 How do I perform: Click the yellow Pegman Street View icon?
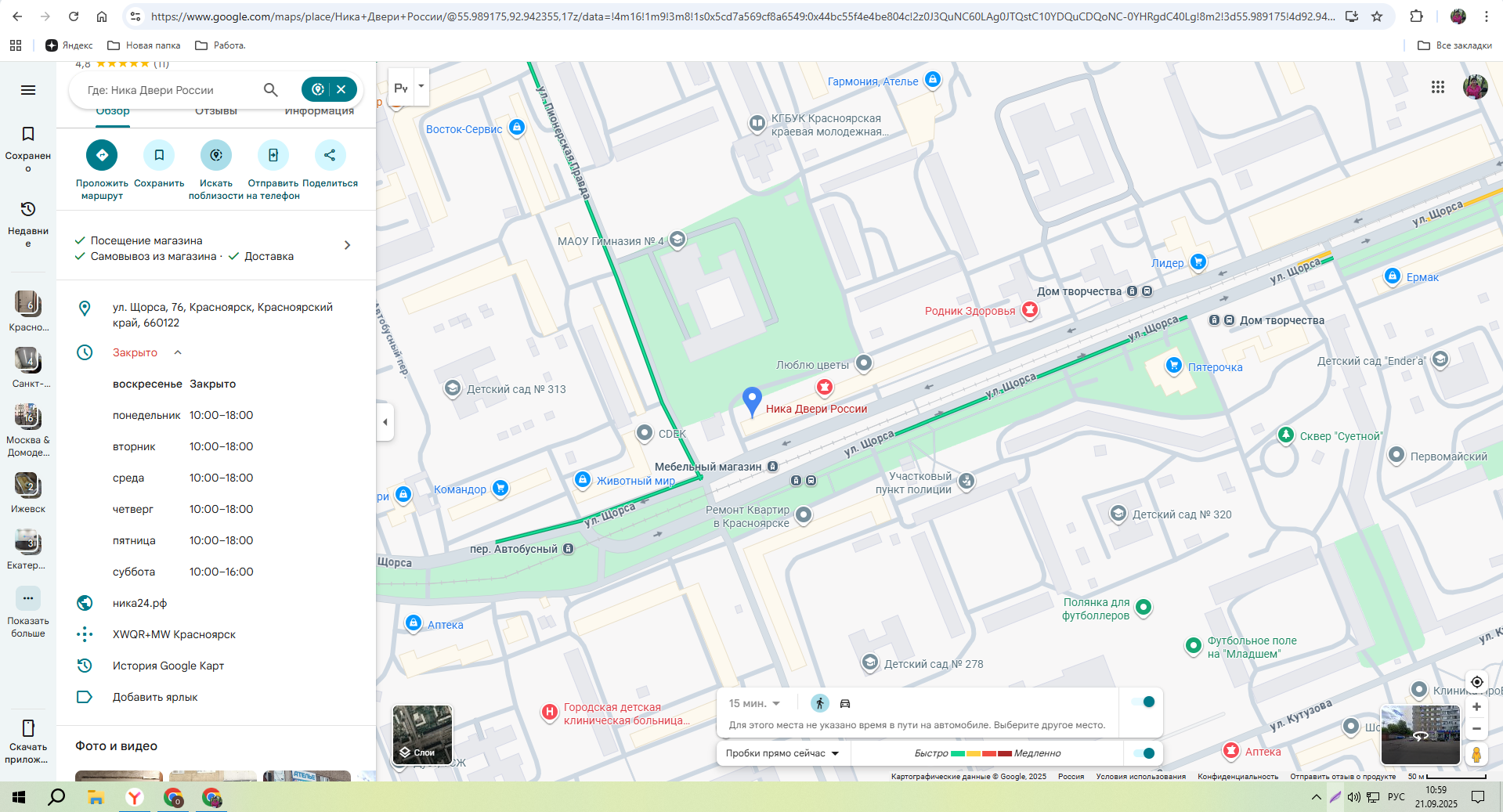(x=1476, y=754)
